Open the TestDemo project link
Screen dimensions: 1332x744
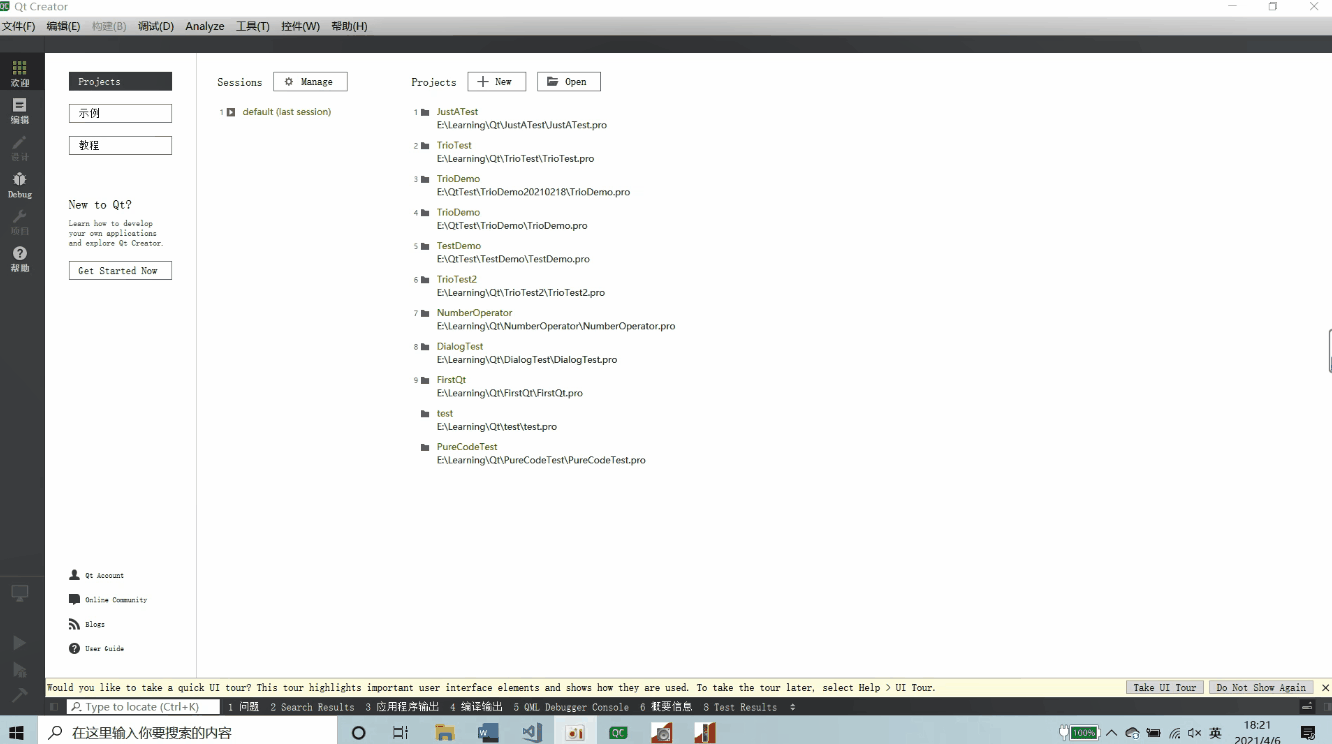pyautogui.click(x=459, y=246)
